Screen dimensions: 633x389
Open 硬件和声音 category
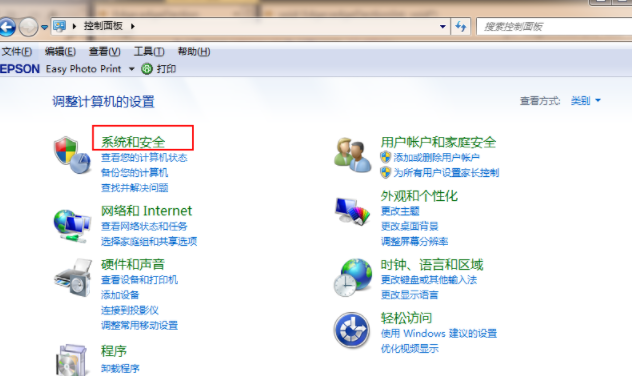(x=132, y=264)
